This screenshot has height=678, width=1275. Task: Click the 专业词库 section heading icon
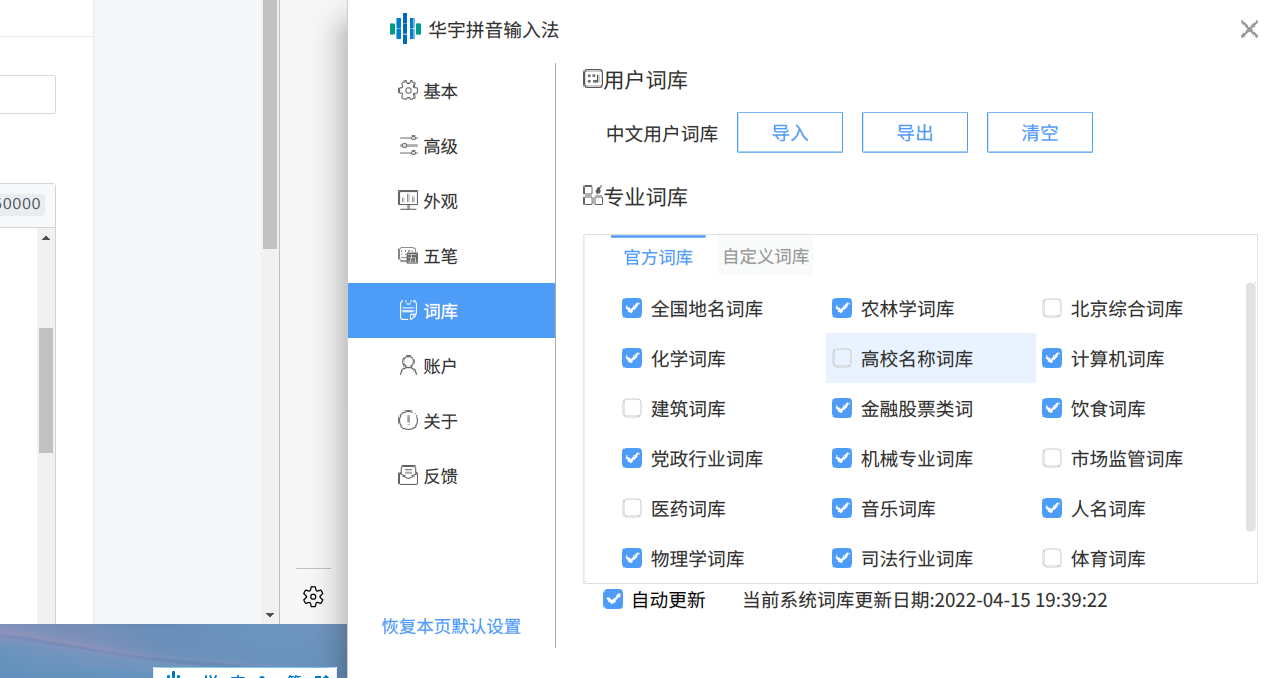(x=593, y=196)
